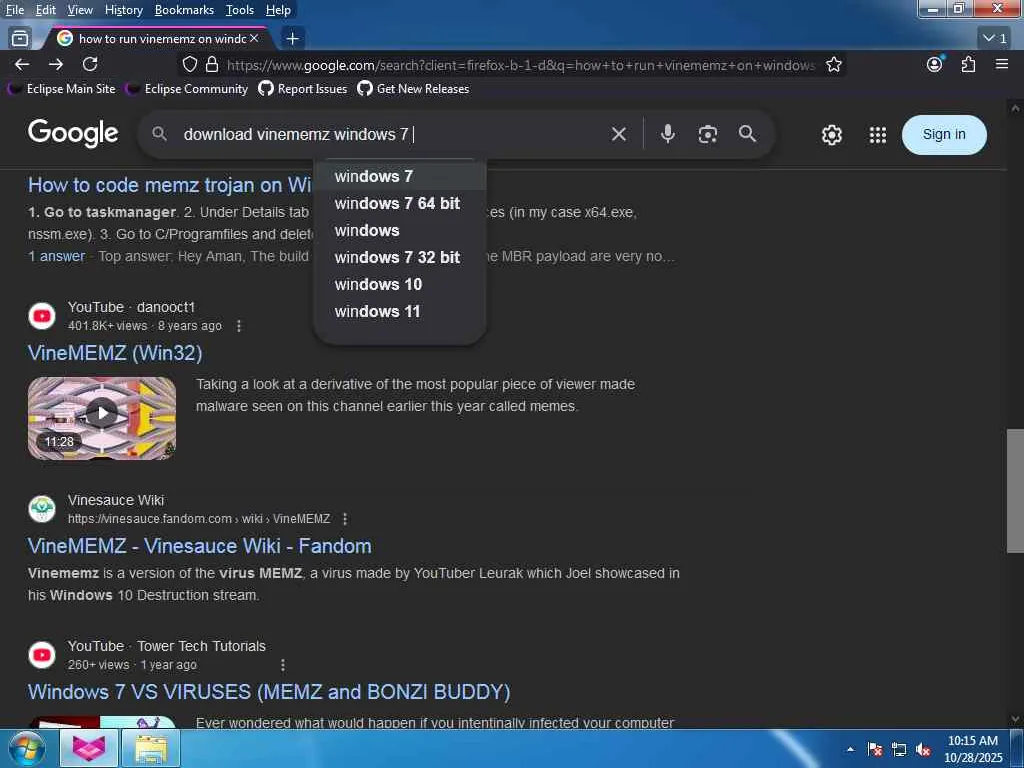Show hidden system tray icons
Viewport: 1024px width, 768px height.
pos(850,749)
